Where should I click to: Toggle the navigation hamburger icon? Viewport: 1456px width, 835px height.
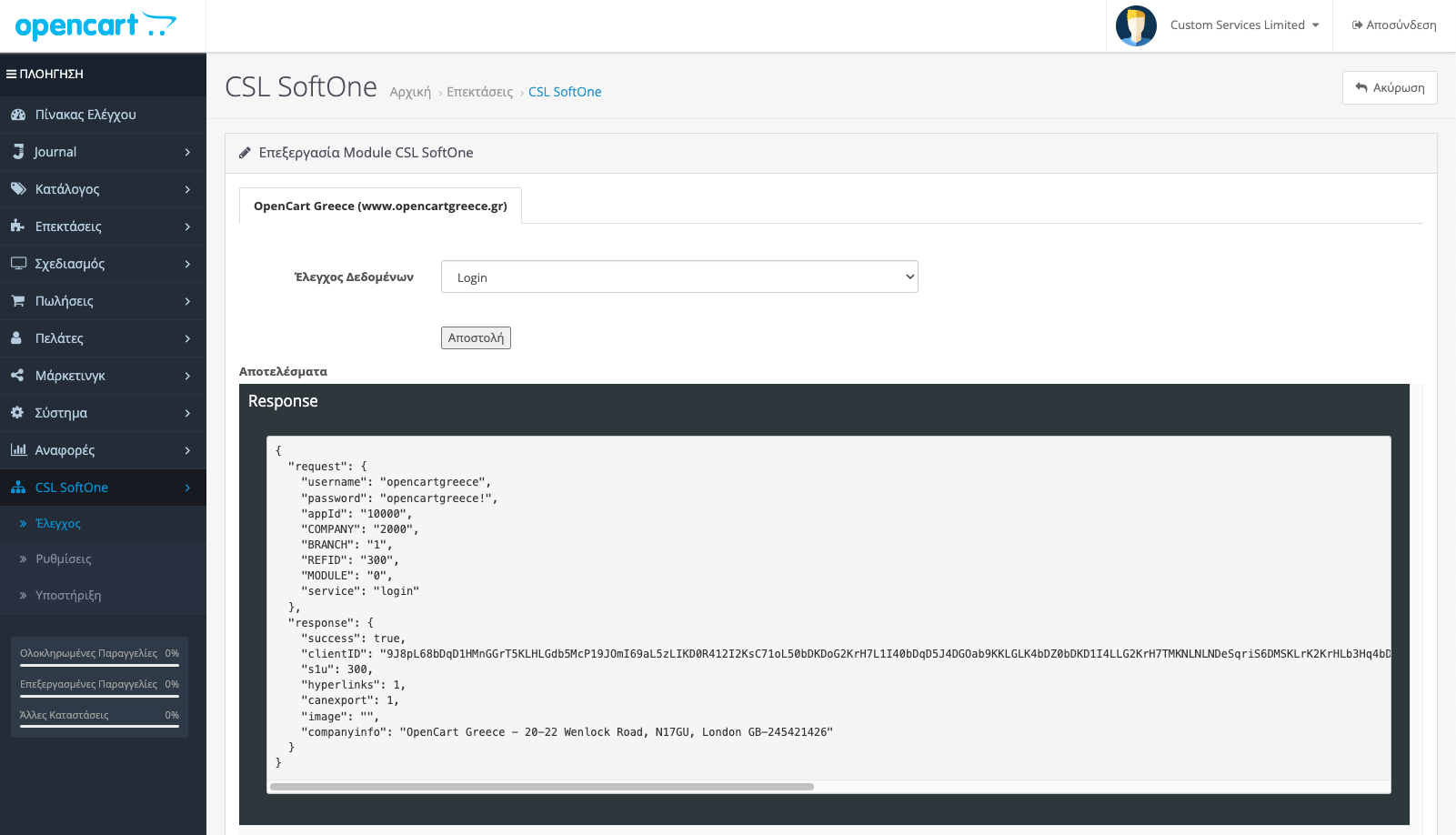11,74
